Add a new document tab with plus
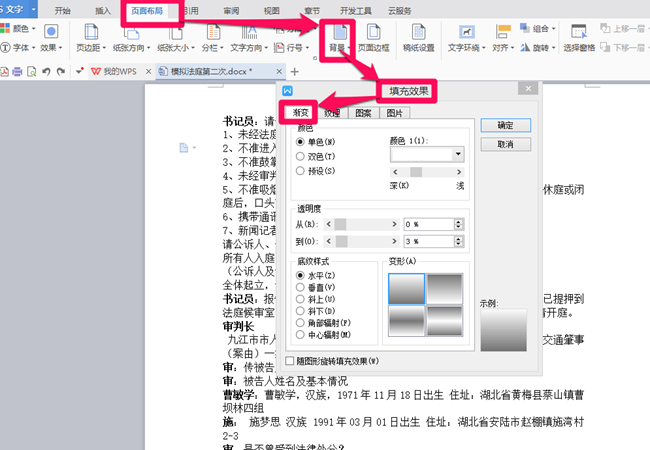The image size is (650, 450). click(295, 72)
